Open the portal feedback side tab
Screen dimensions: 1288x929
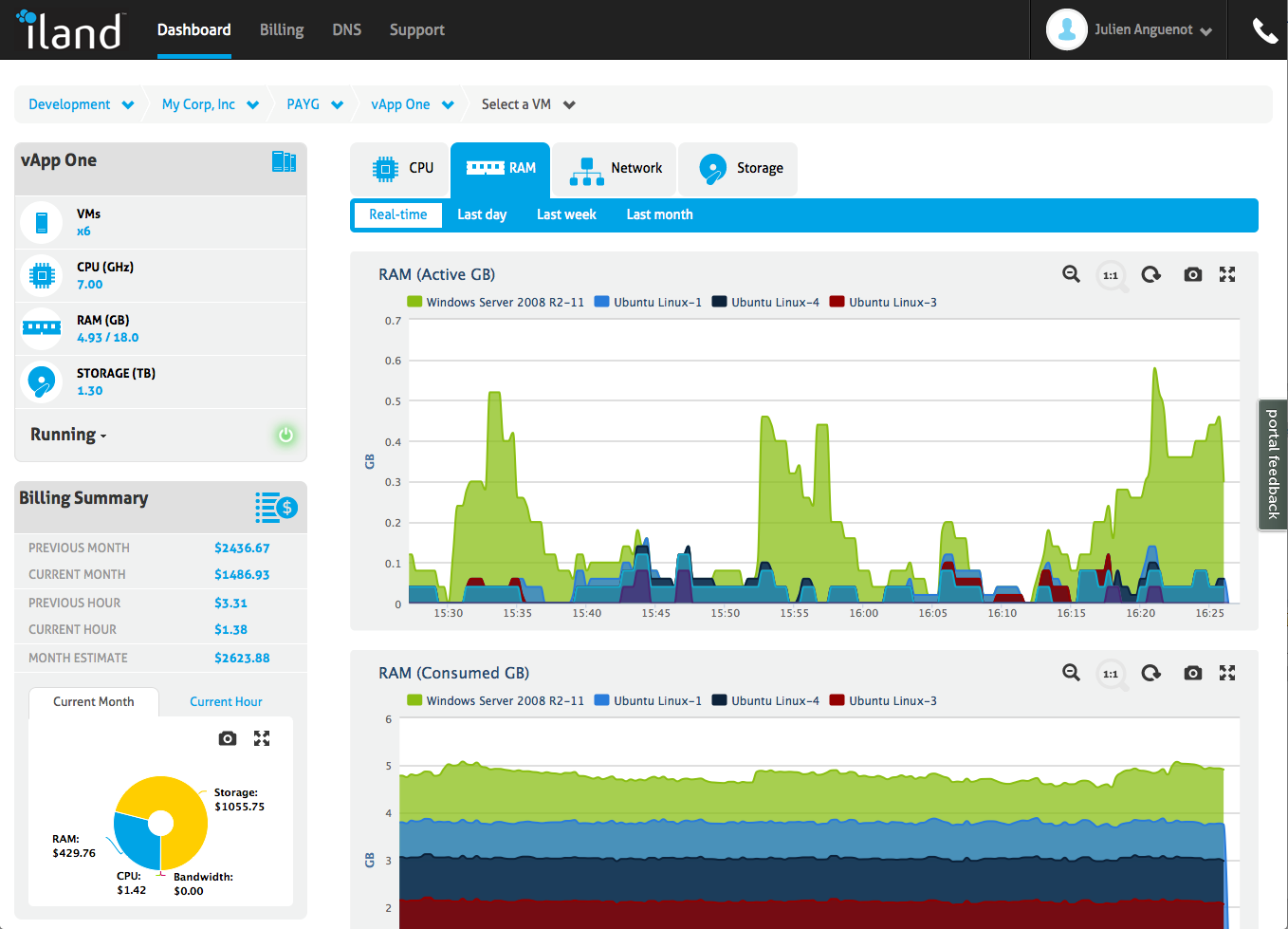1273,464
